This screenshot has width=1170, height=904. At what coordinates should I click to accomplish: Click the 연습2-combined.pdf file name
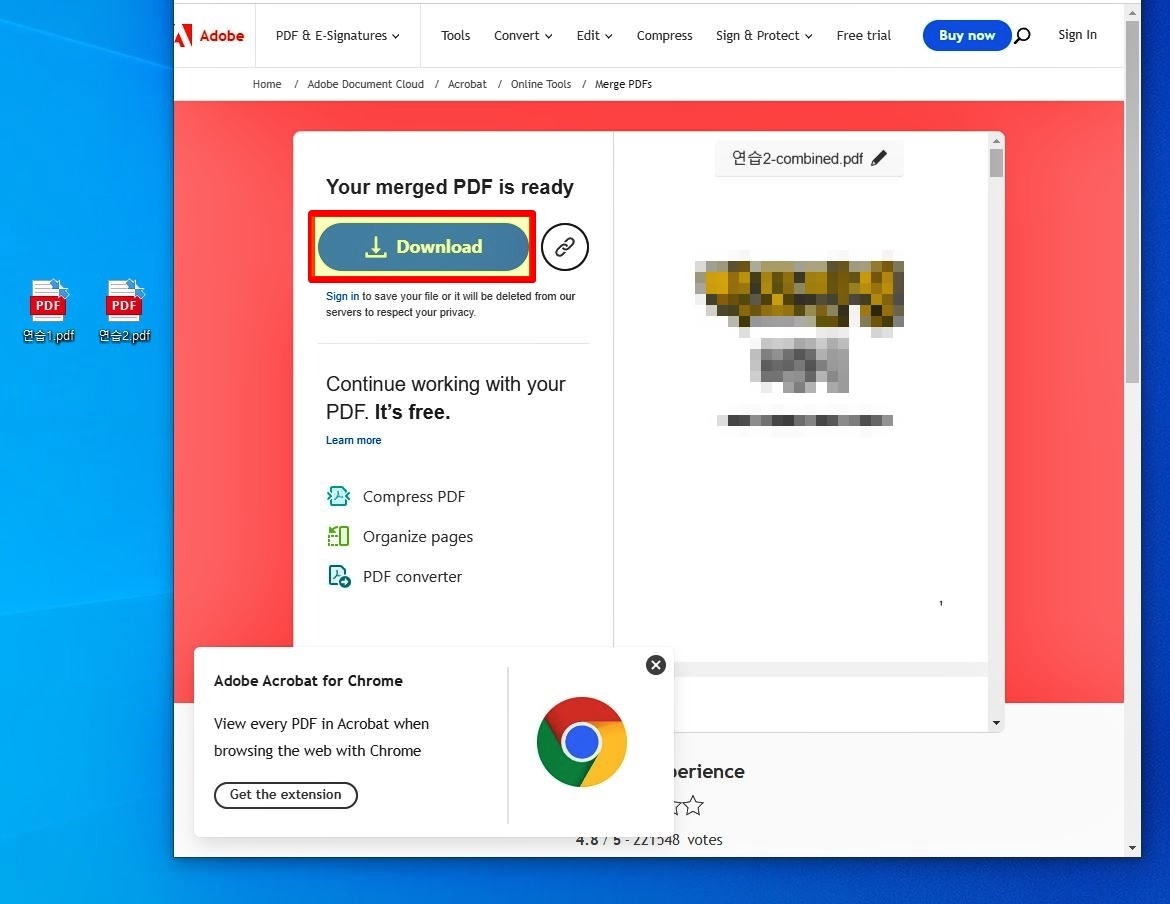[798, 158]
